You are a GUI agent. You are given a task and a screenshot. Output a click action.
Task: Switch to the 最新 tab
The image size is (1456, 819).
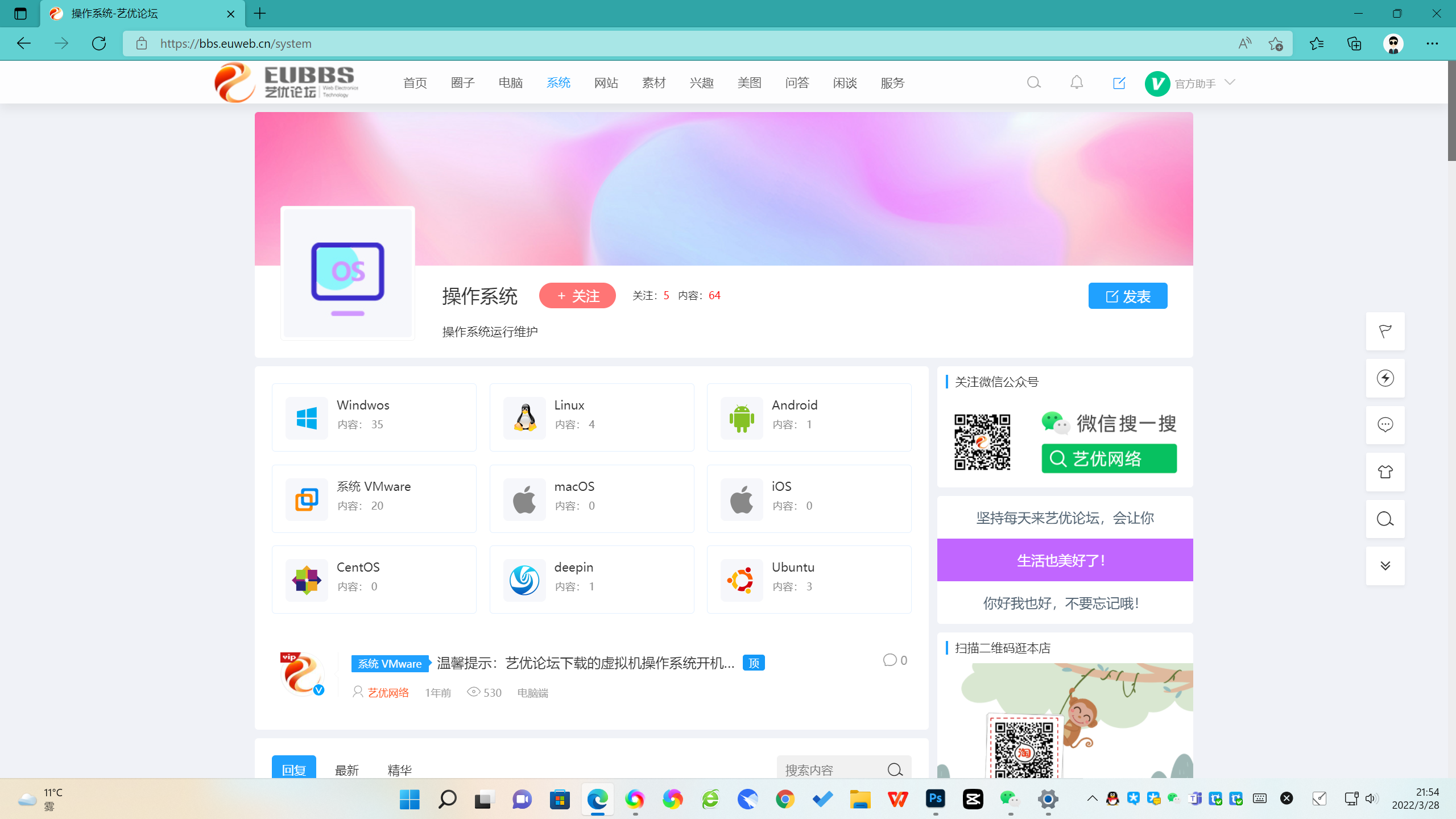347,770
